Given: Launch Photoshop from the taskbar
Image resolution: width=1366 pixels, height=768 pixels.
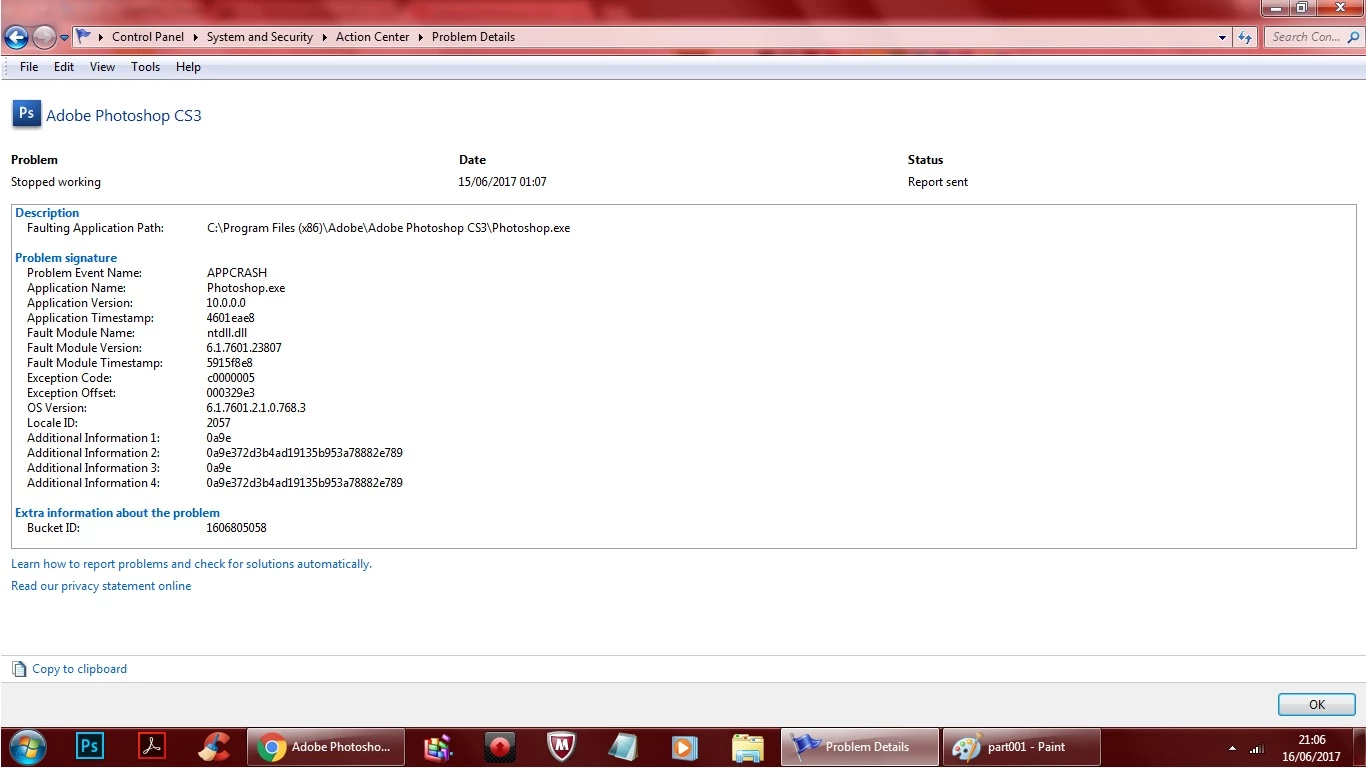Looking at the screenshot, I should [x=90, y=746].
